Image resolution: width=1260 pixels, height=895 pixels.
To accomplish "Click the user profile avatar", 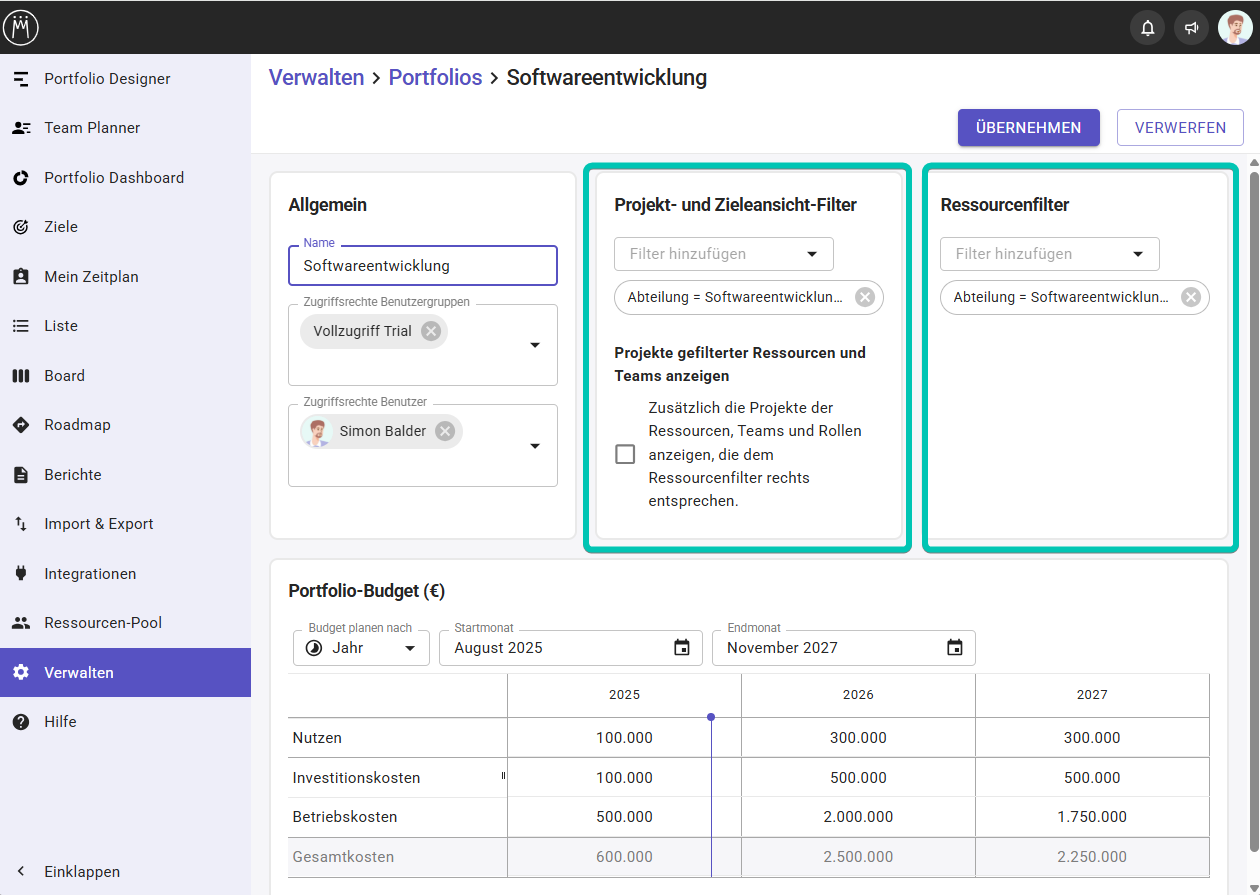I will (1235, 28).
